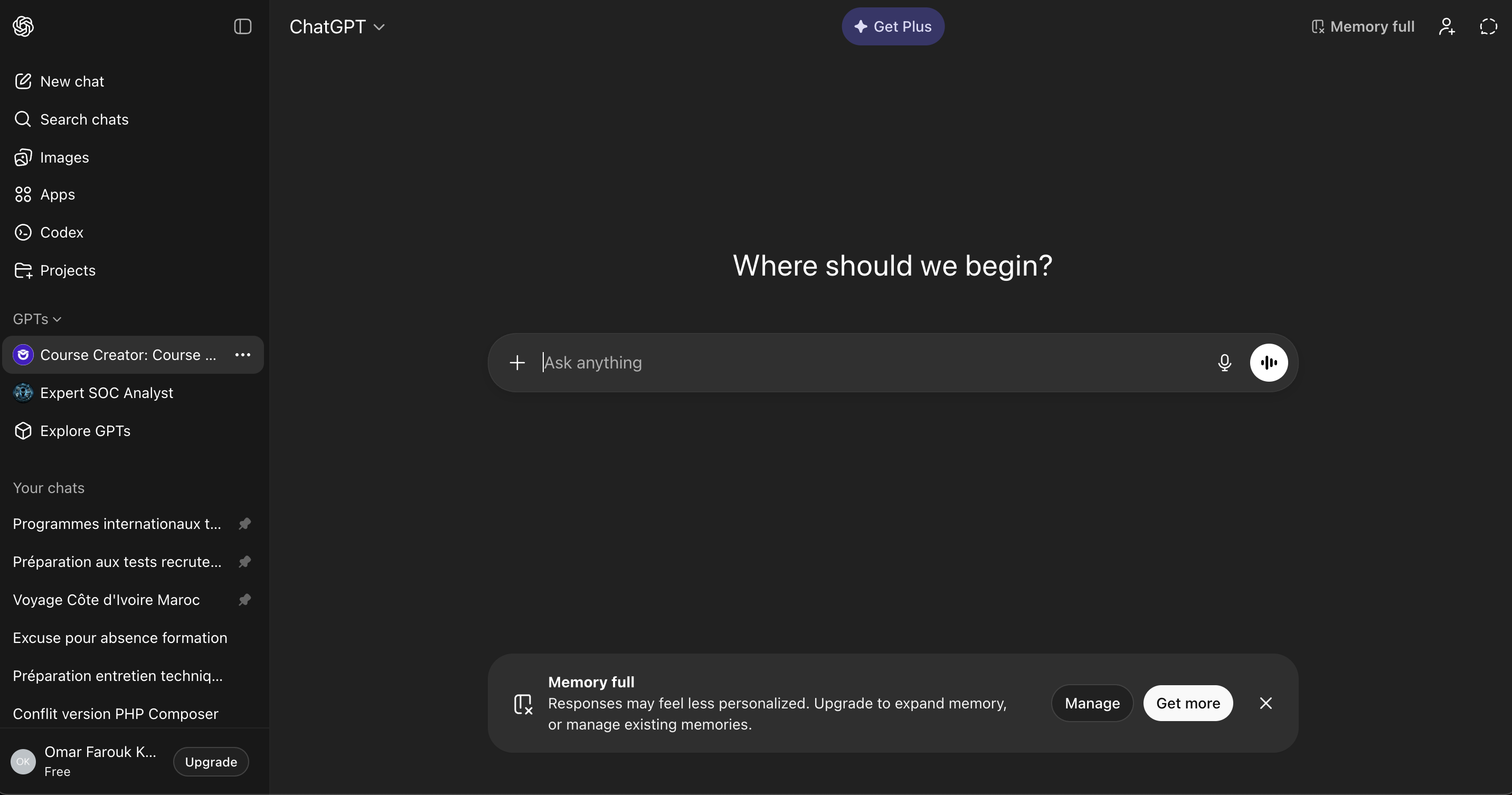The width and height of the screenshot is (1512, 795).
Task: Dismiss the Memory full banner
Action: (x=1265, y=703)
